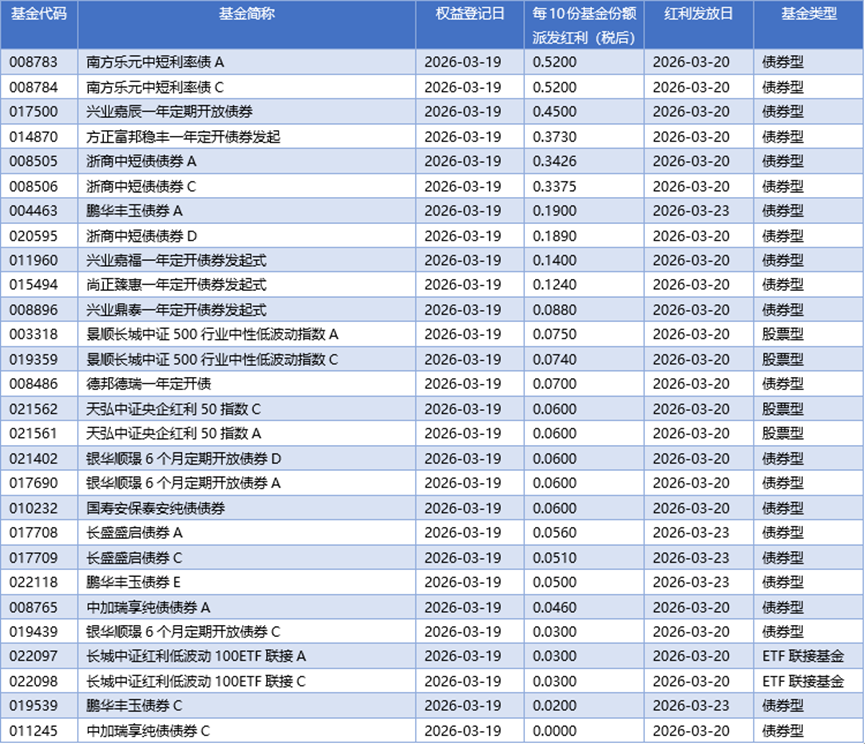Click fund name 浙商中短债债券 D
Viewport: 865px width, 744px height.
[142, 236]
